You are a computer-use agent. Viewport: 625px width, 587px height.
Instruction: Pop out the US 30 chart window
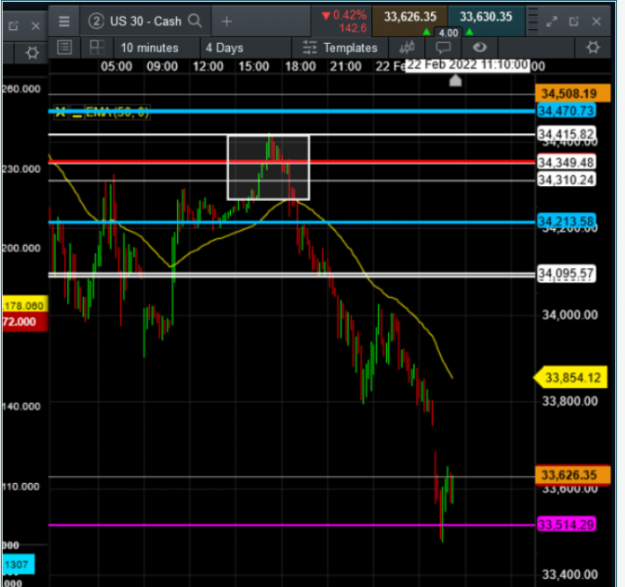coord(574,22)
